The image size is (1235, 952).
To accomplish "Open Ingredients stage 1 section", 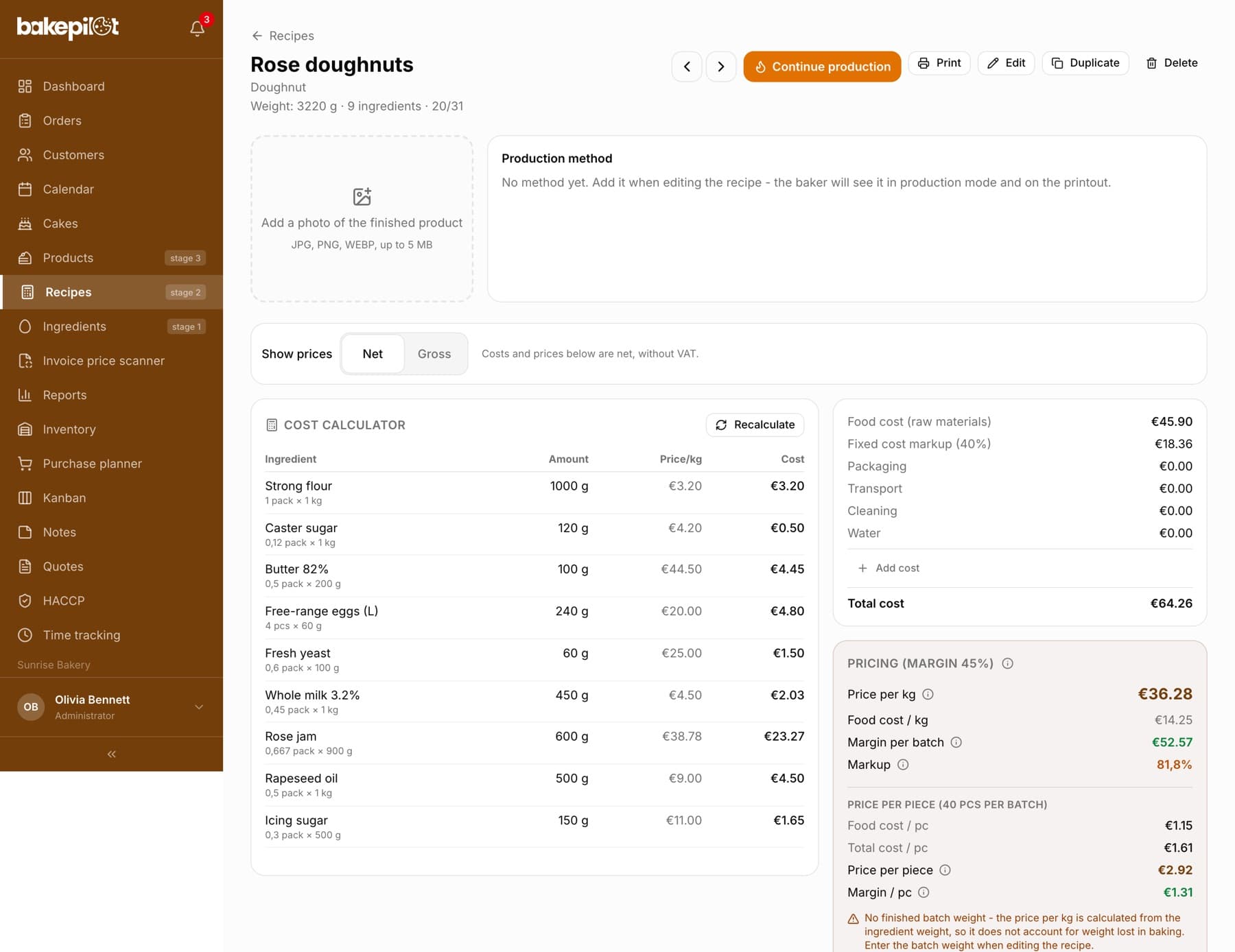I will coord(111,326).
